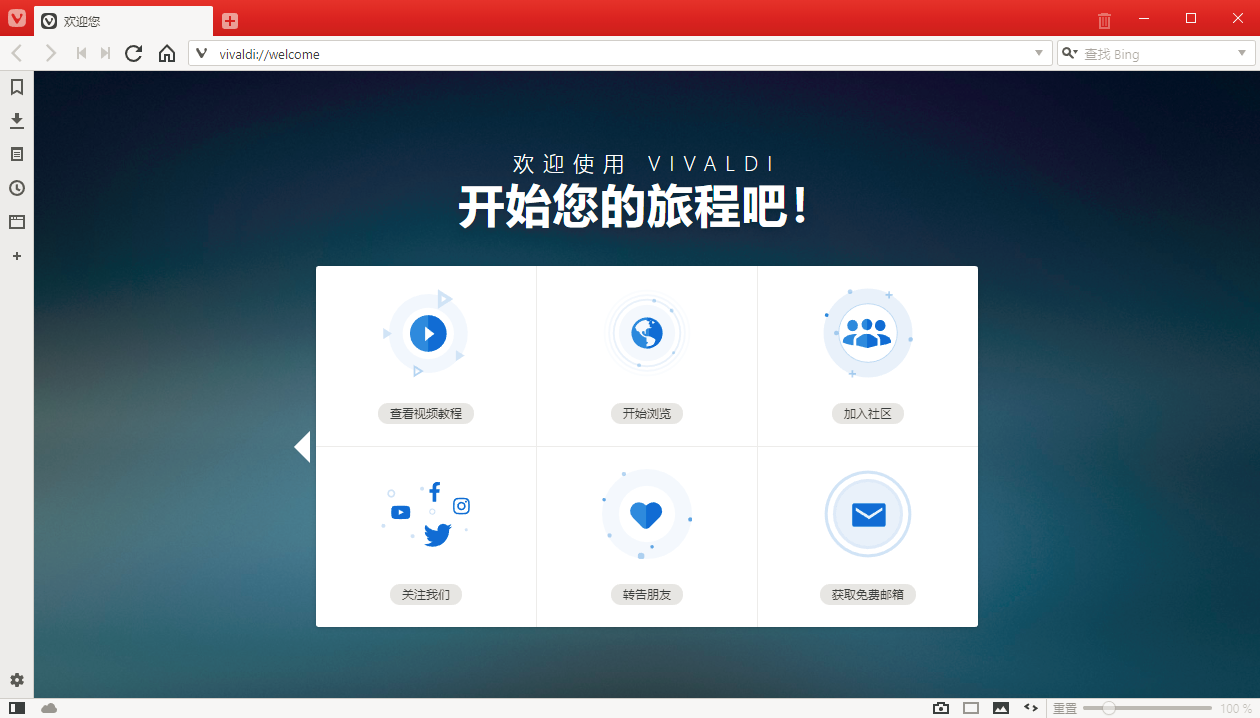
Task: Click the 获取免费邮箱 button
Action: 868,594
